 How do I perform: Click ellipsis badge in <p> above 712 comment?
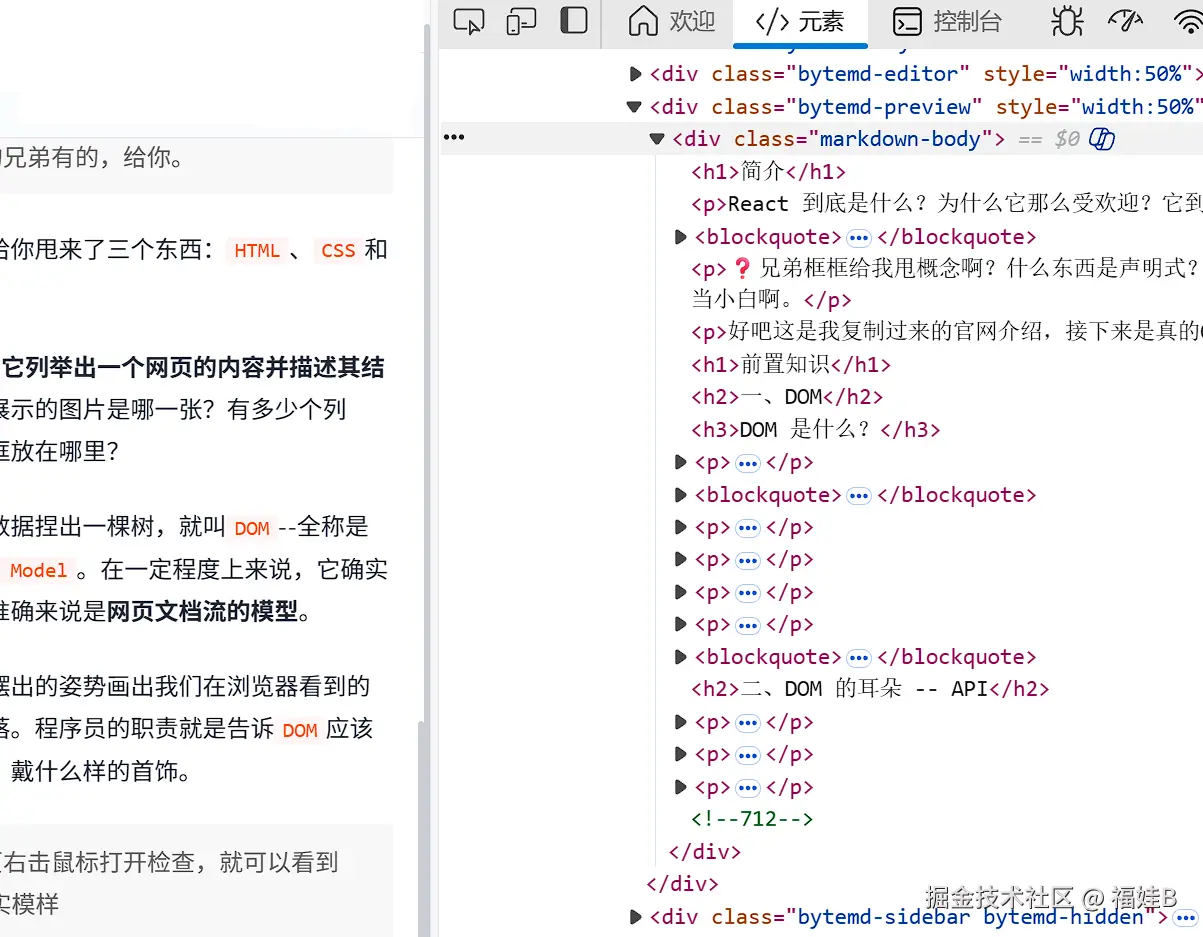coord(748,788)
